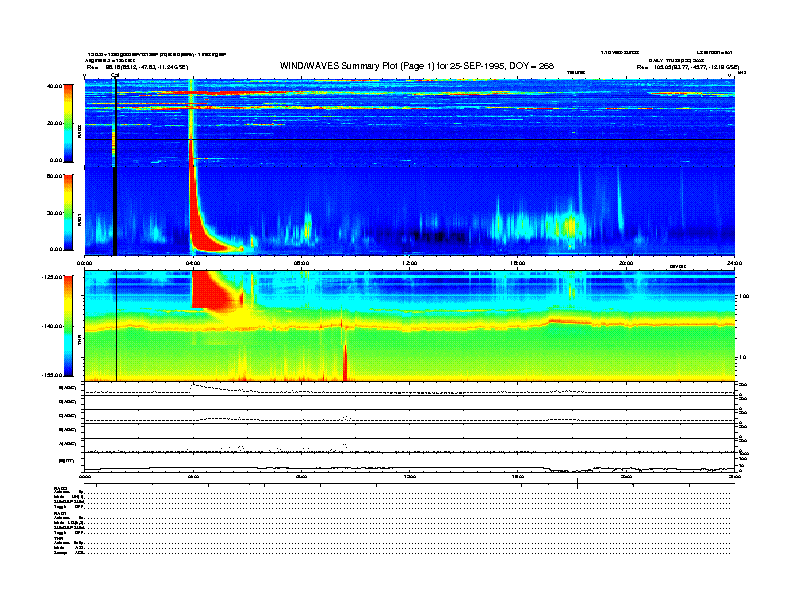Click the 10 label on TNR right axis
The width and height of the screenshot is (792, 612).
point(742,358)
